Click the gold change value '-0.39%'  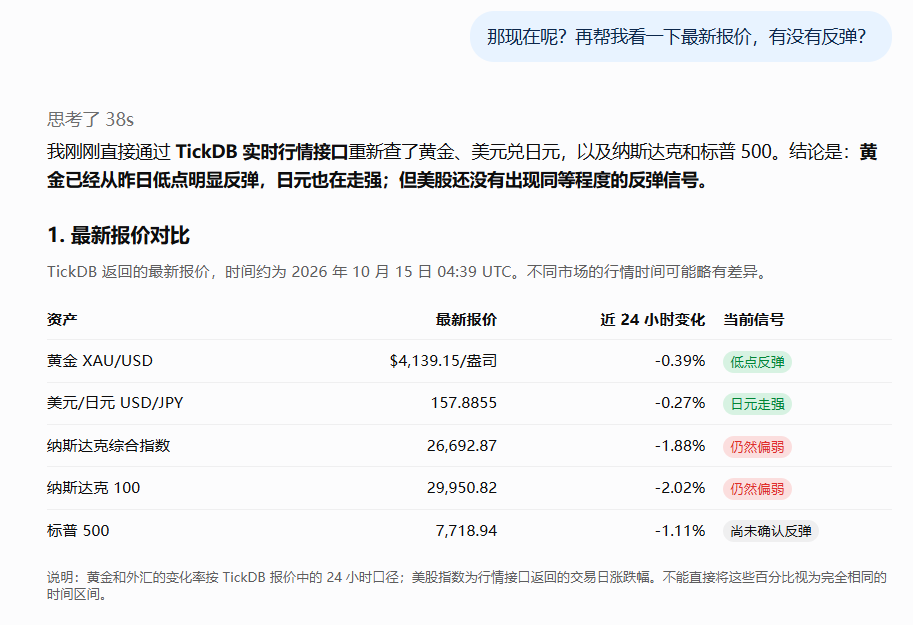click(x=680, y=361)
